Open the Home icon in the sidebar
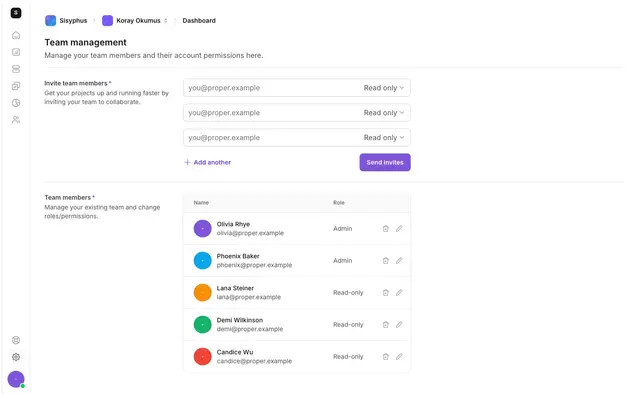 pos(16,35)
